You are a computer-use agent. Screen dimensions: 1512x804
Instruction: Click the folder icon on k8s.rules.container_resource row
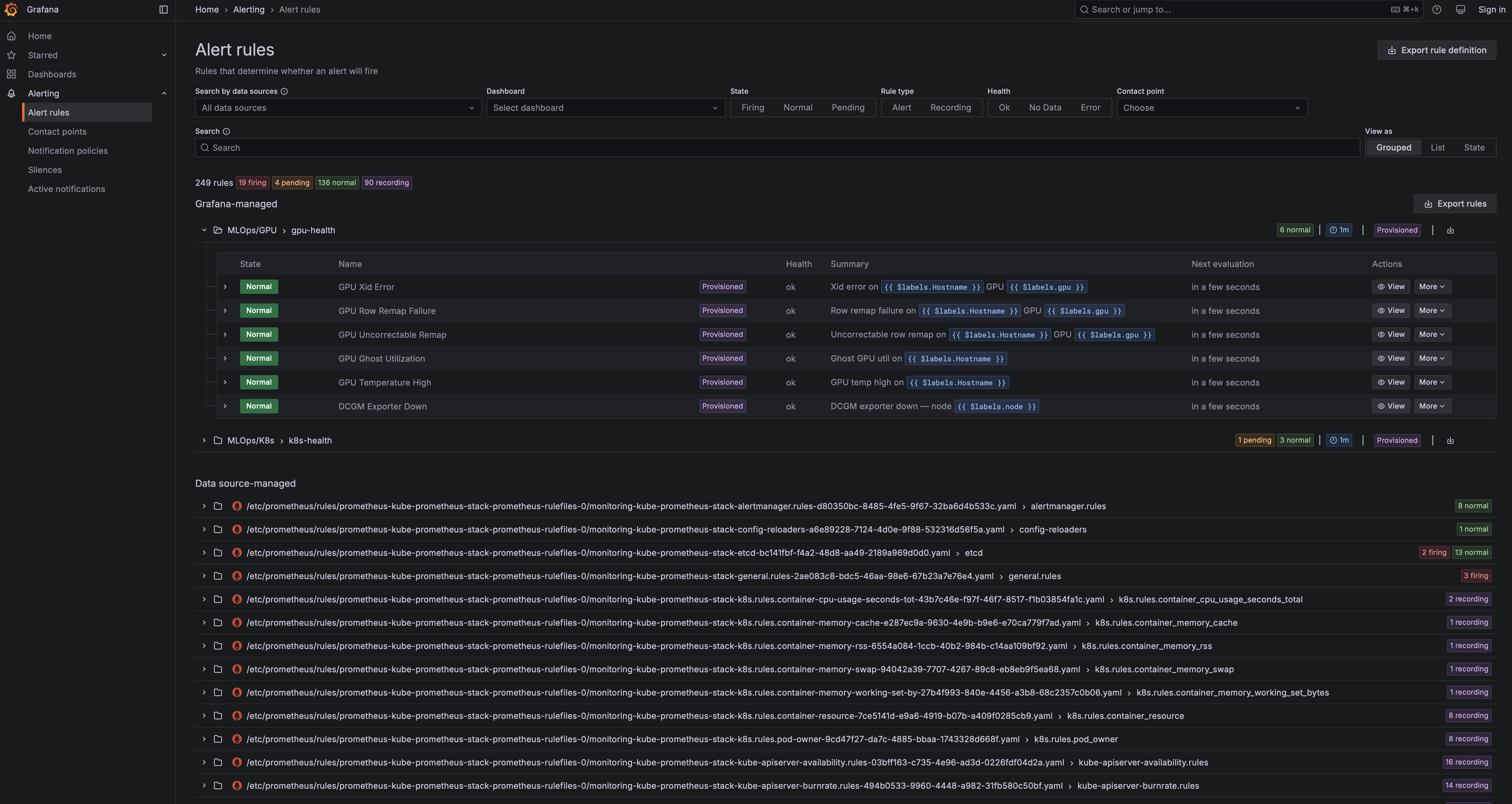[x=218, y=716]
